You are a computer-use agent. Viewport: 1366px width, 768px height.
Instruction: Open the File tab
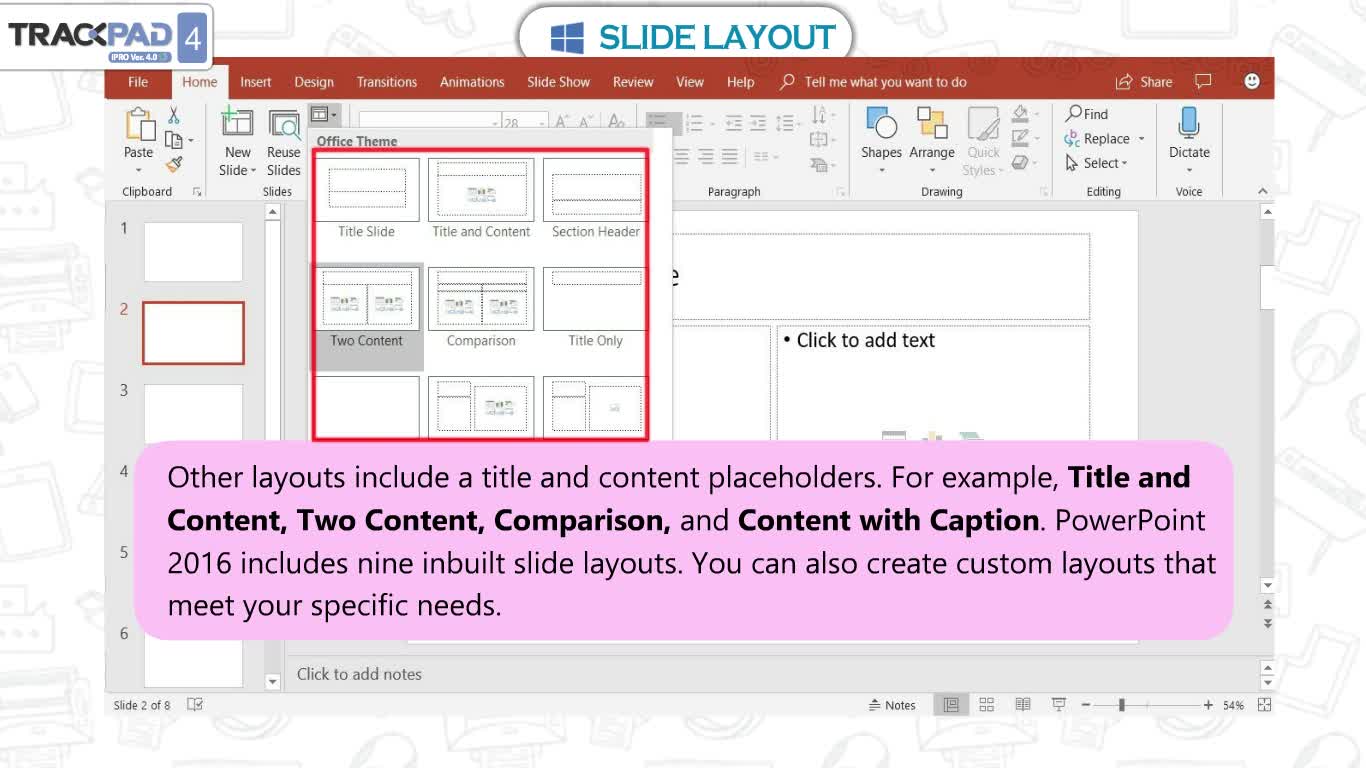click(138, 82)
